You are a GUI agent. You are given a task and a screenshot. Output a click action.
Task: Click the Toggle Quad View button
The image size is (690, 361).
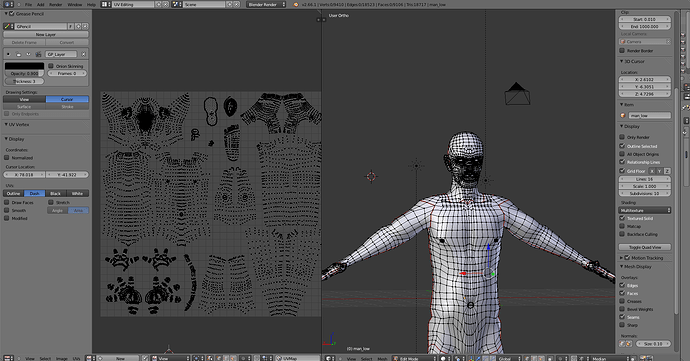click(x=645, y=247)
